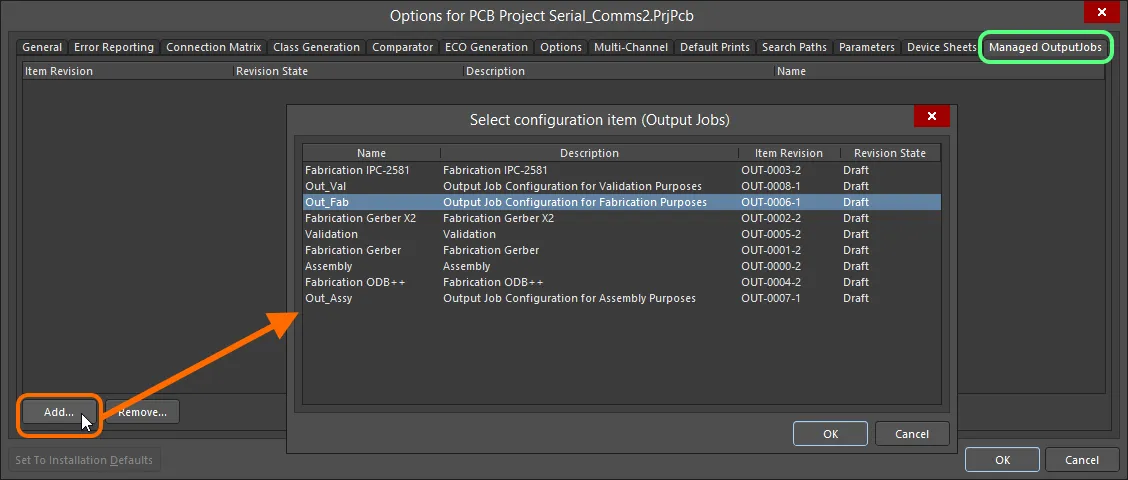Close the Options for PCB Project window
1128x480 pixels.
click(x=1101, y=12)
